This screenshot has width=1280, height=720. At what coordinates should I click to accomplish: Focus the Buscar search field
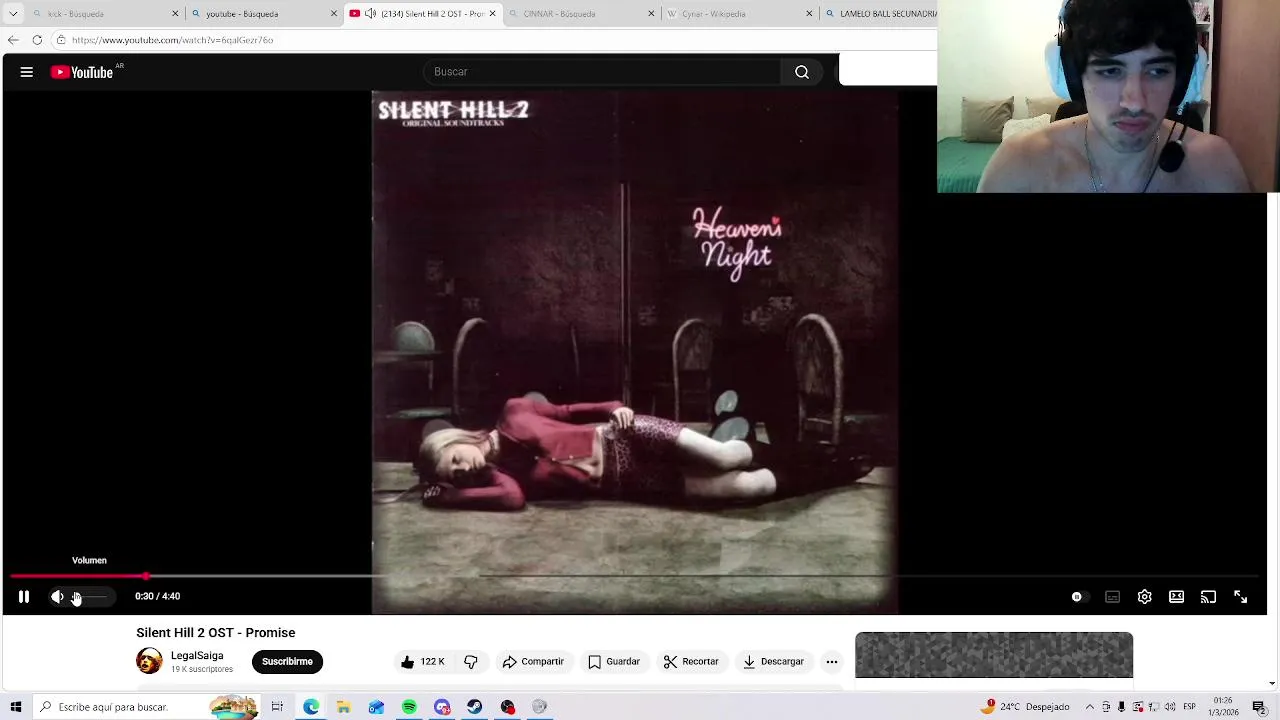click(x=603, y=72)
